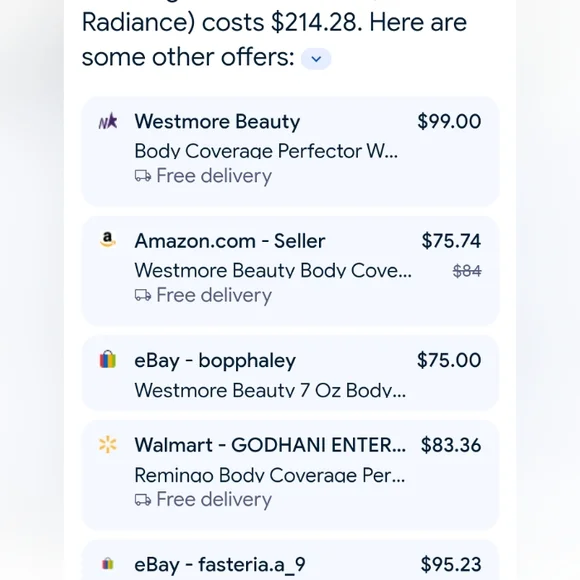The width and height of the screenshot is (580, 580).
Task: Click the Westmore Beauty store logo icon
Action: tap(108, 121)
